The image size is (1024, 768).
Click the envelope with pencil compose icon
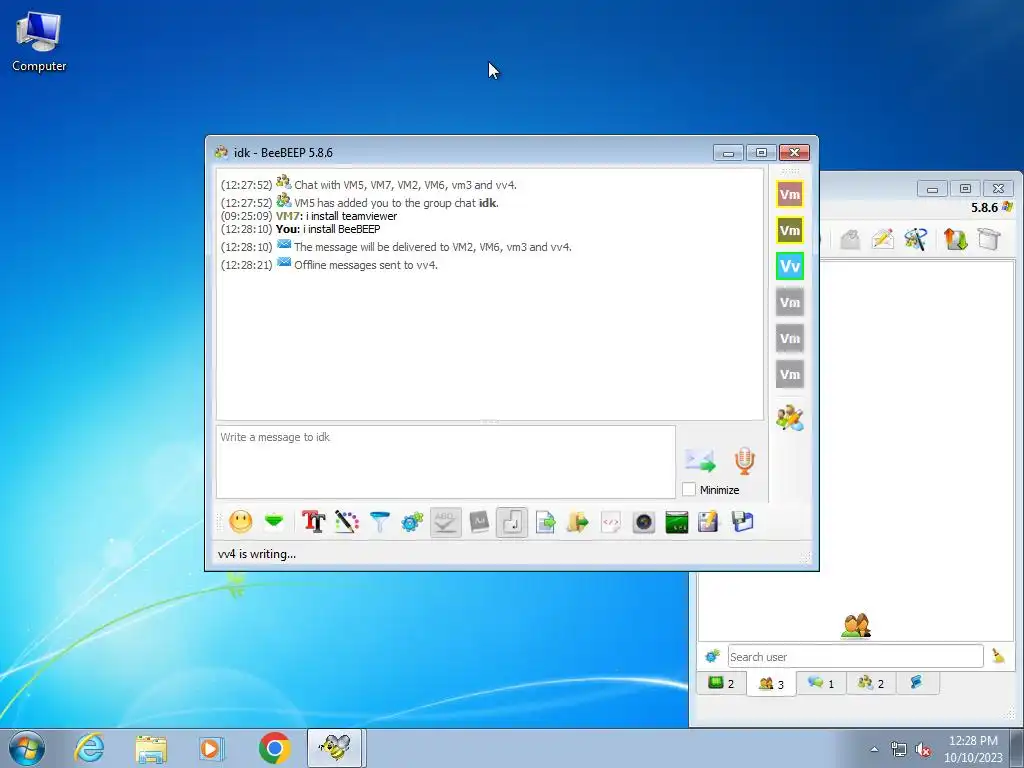[882, 239]
